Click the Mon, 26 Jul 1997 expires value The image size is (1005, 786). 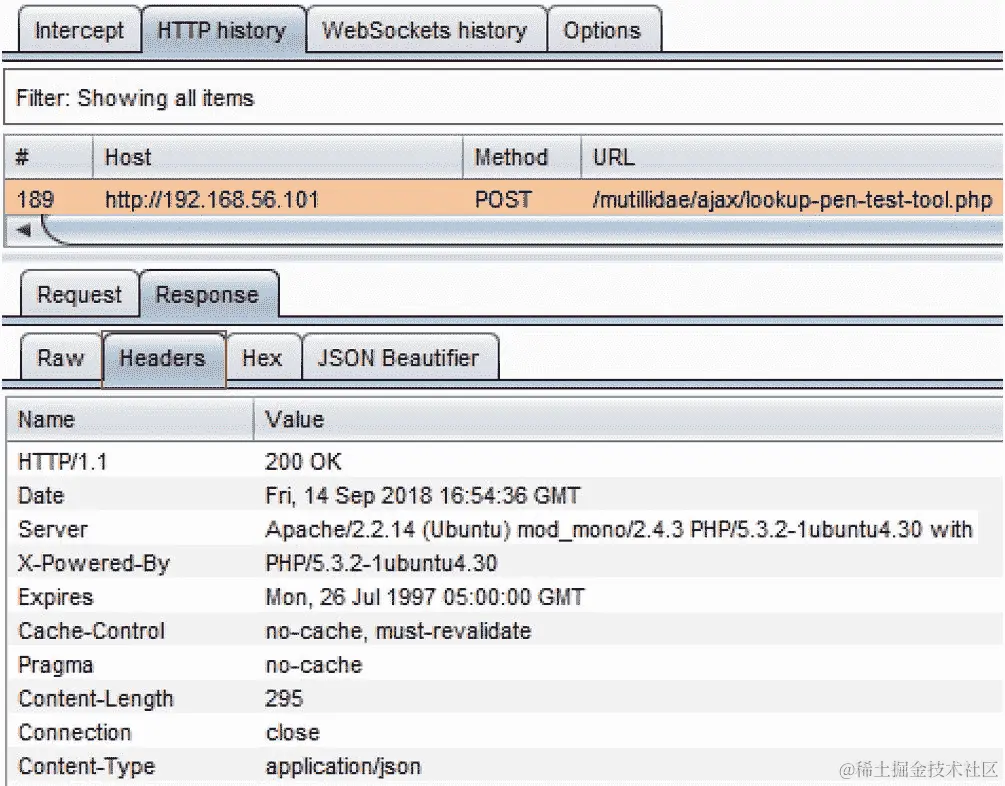pos(425,598)
